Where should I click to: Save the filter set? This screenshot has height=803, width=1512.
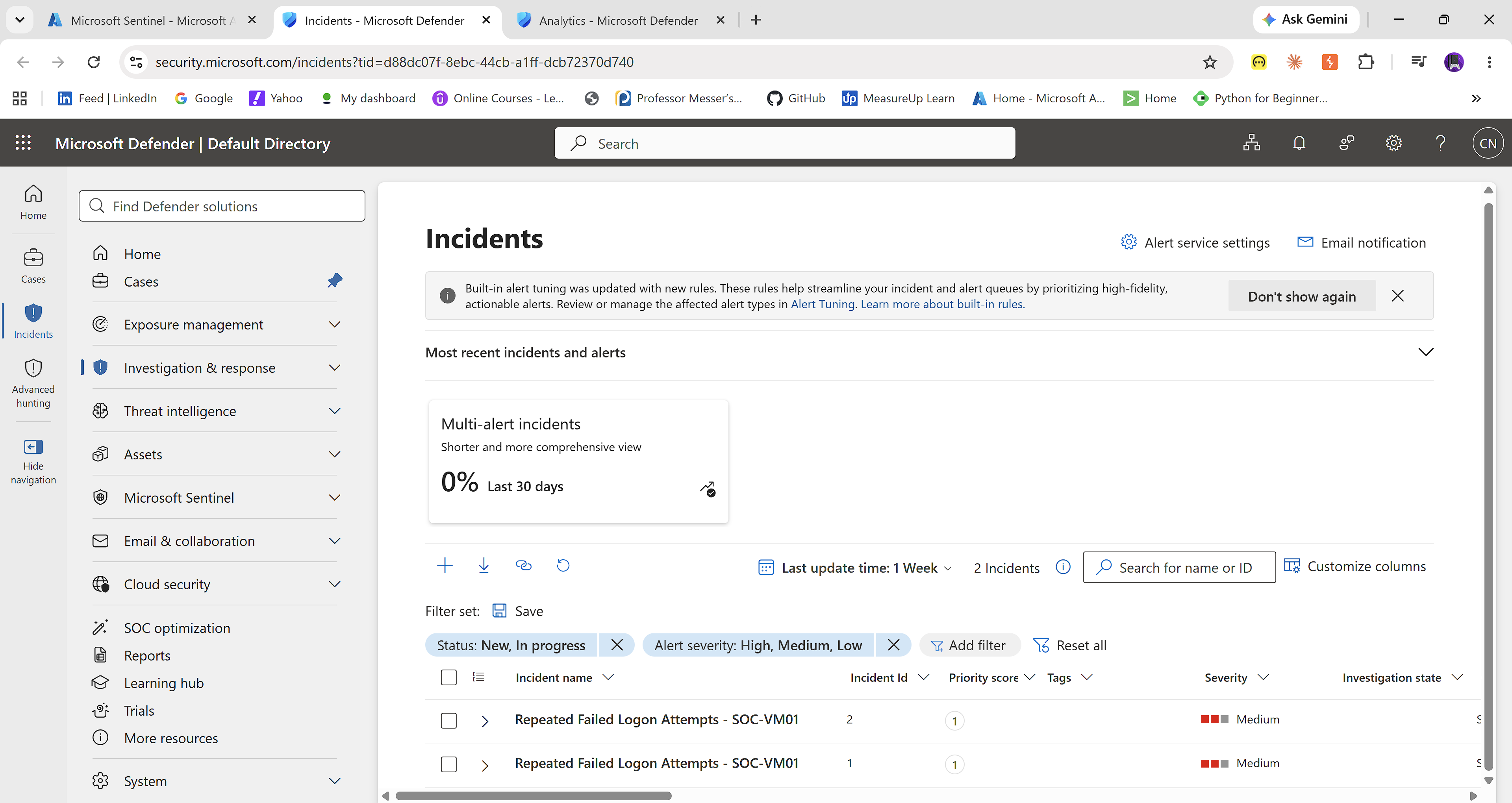click(x=518, y=611)
